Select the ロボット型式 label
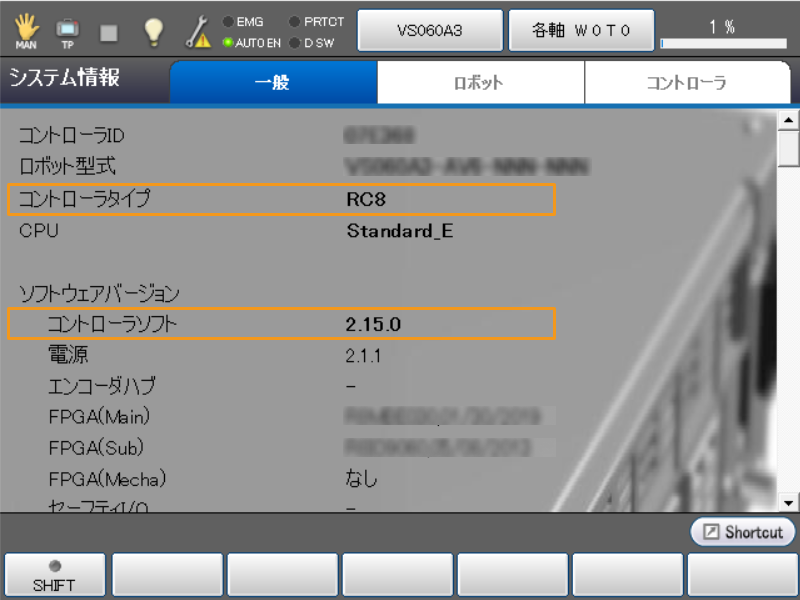 coord(67,166)
